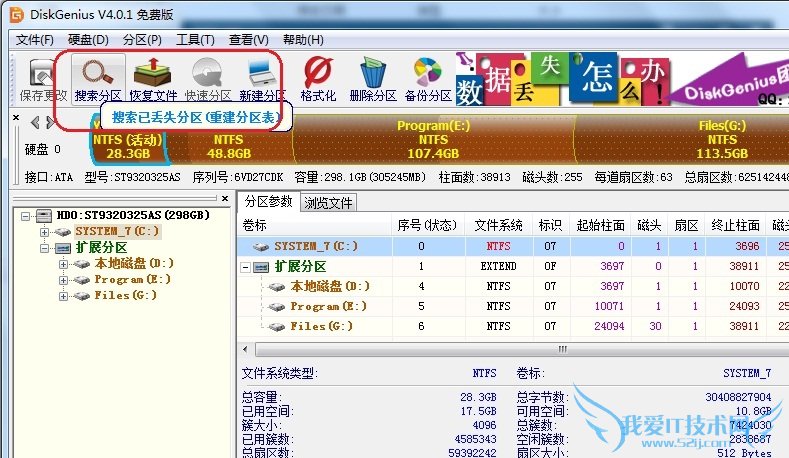Viewport: 789px width, 458px height.
Task: Select 本地磁盘 (D:) row in partition table
Action: (513, 286)
